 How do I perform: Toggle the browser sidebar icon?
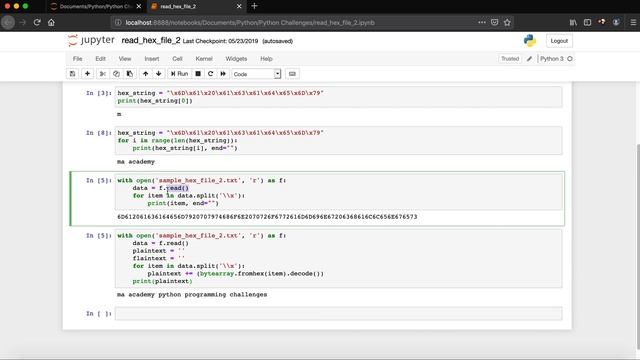point(587,22)
